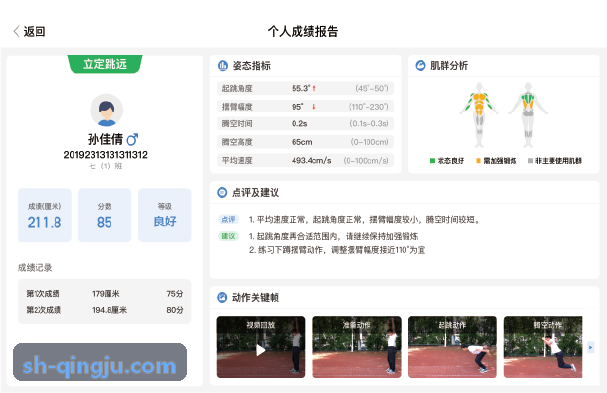Click the suggestion about 练习下蹲摆臂动作
Screen dimensions: 607x393
click(x=337, y=250)
